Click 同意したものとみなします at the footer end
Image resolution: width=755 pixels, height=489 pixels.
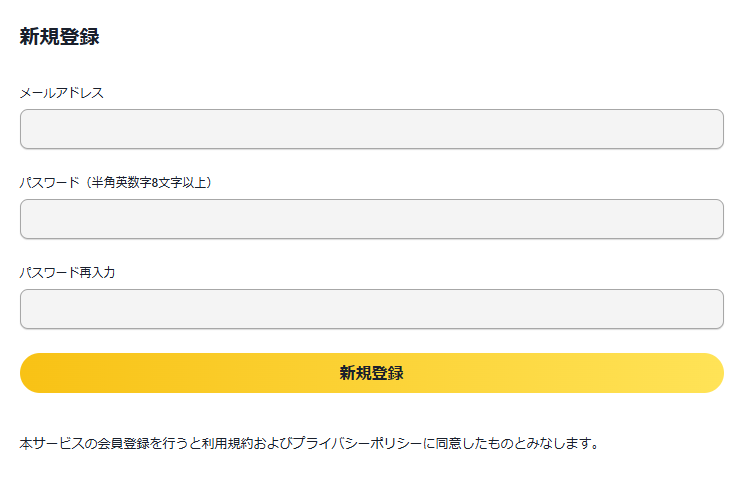[x=515, y=442]
